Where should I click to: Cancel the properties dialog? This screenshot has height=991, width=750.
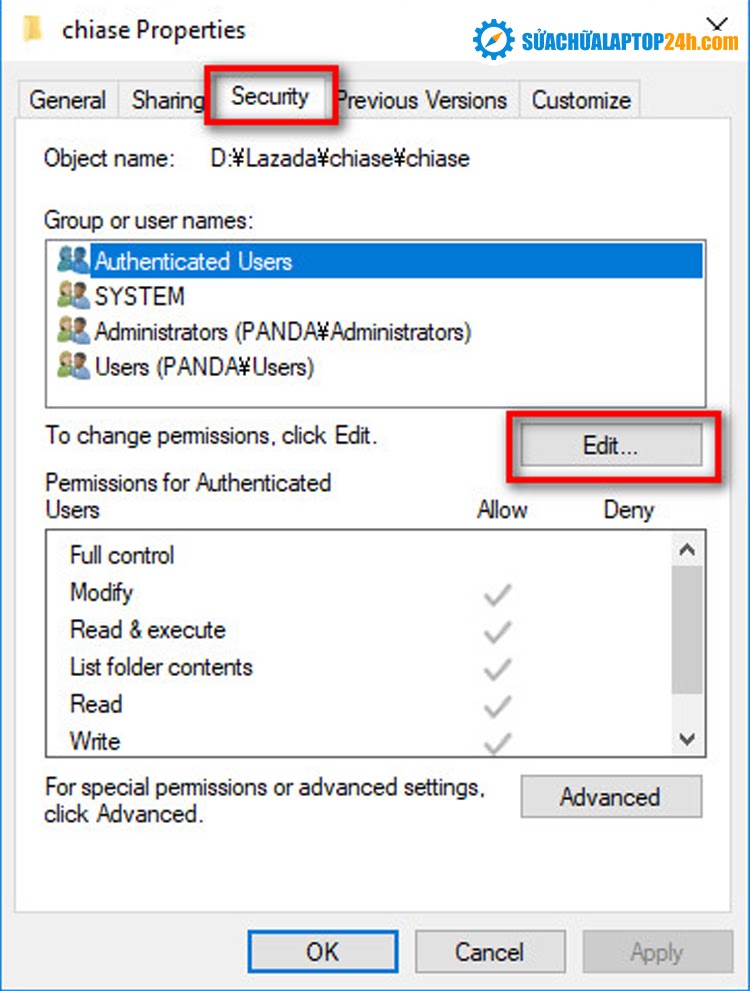(x=490, y=951)
